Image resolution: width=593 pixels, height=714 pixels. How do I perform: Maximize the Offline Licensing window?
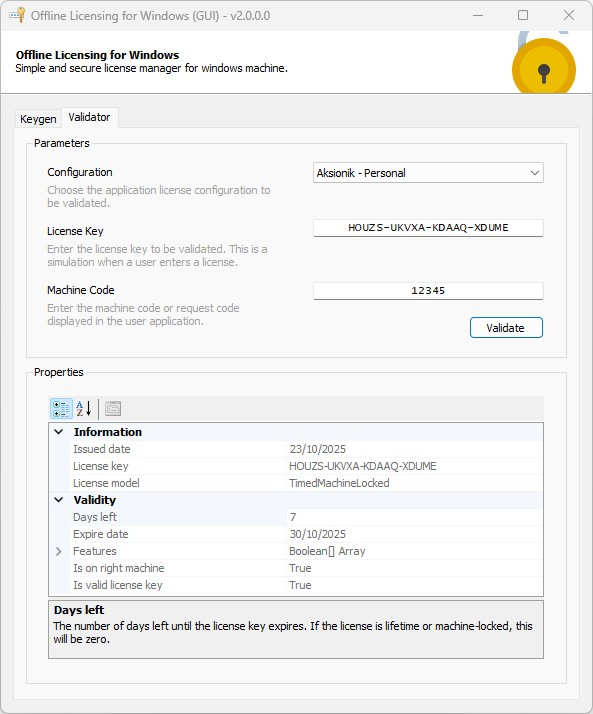pos(523,15)
